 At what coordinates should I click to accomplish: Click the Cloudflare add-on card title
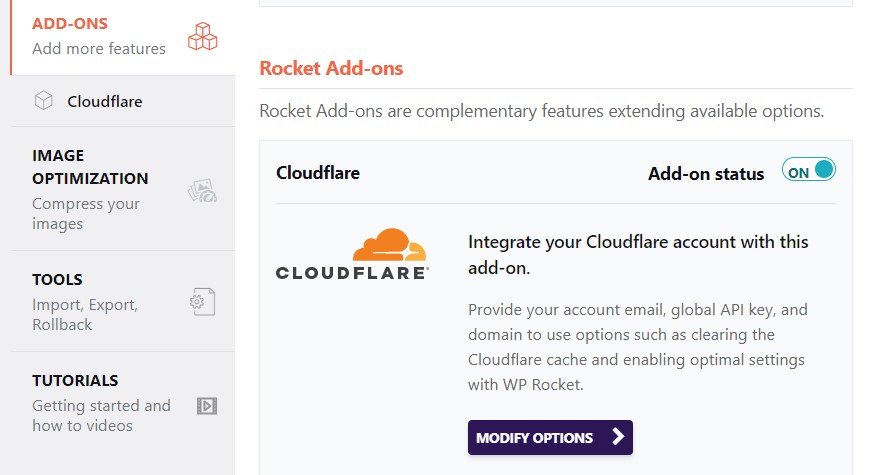(x=318, y=173)
